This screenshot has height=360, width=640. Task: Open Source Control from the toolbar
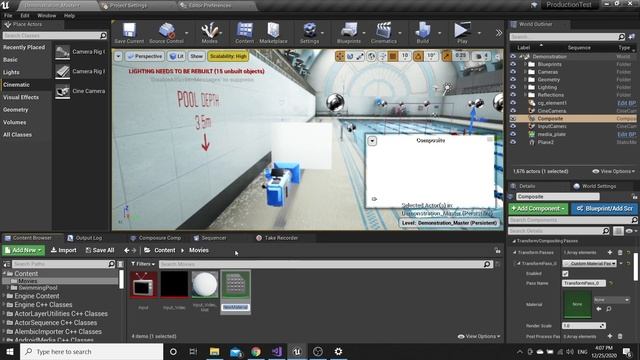(166, 33)
